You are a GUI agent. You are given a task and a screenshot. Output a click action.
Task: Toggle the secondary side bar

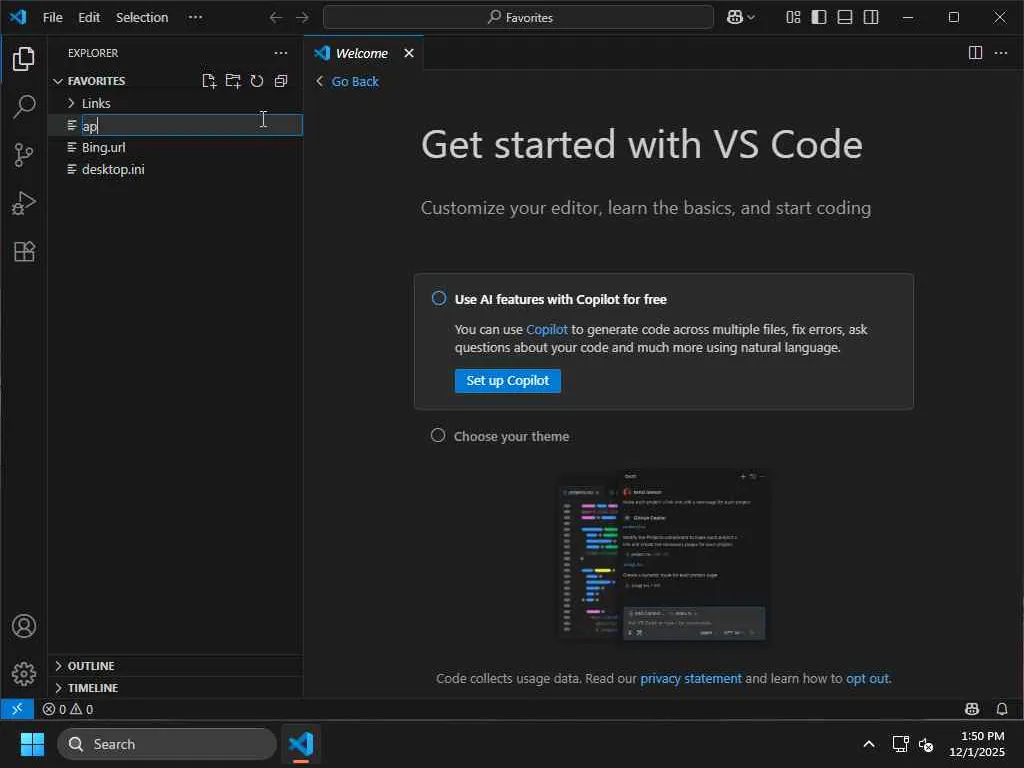click(871, 18)
